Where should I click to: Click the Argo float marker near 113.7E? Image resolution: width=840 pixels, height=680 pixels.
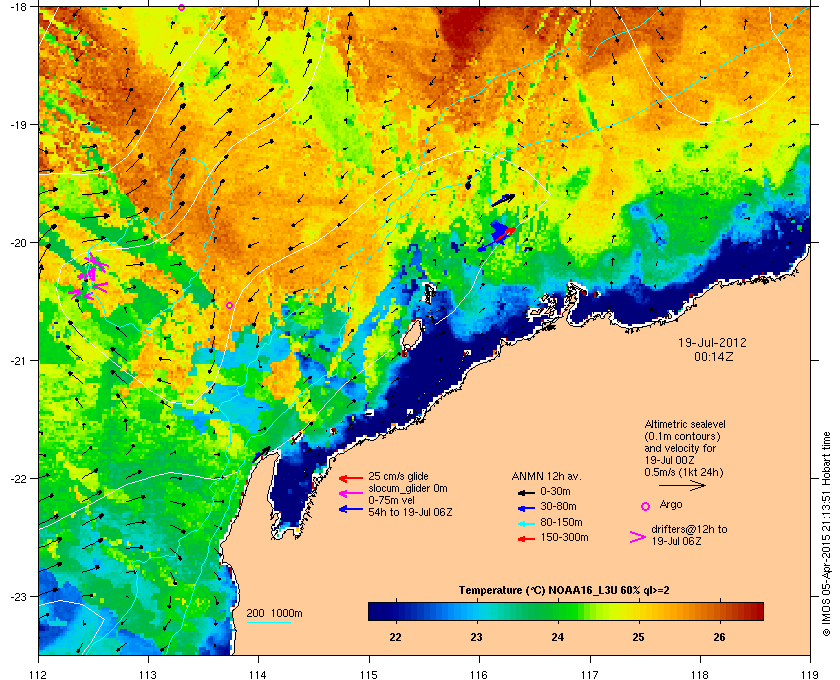pyautogui.click(x=229, y=305)
